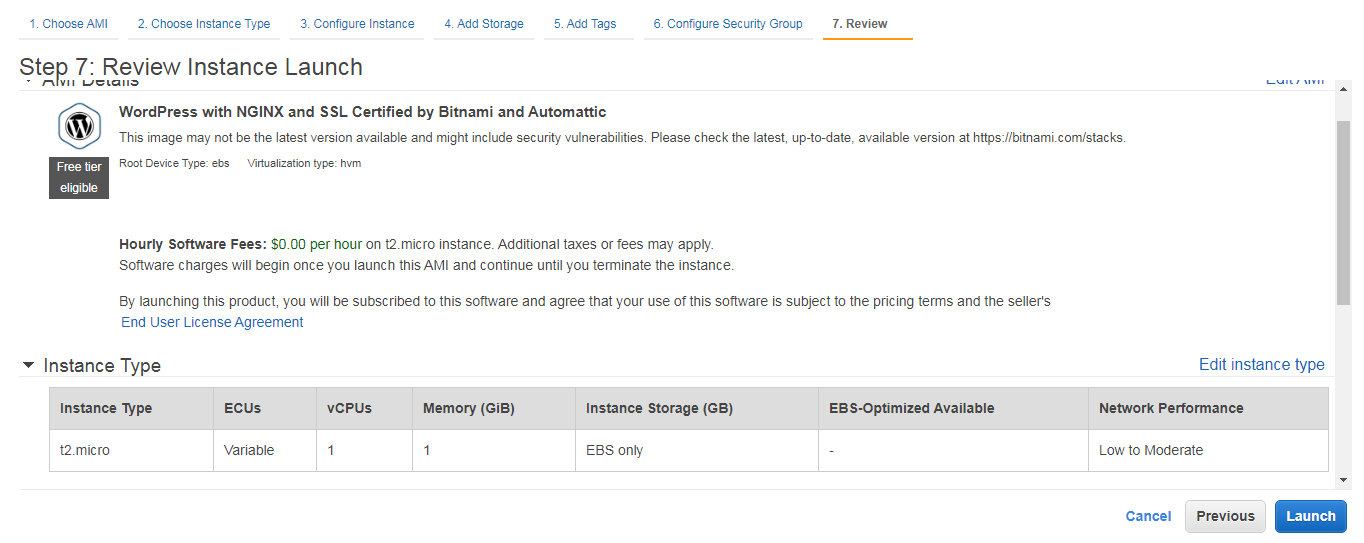Click the vertical scrollbar thumb
The height and width of the screenshot is (543, 1364).
click(x=1343, y=210)
